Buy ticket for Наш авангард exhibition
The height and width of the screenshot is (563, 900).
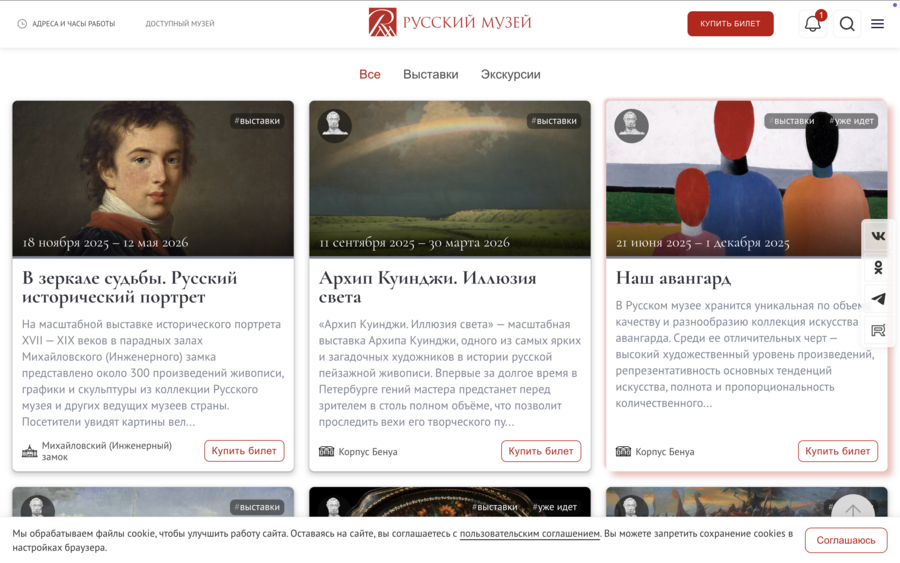coord(837,451)
